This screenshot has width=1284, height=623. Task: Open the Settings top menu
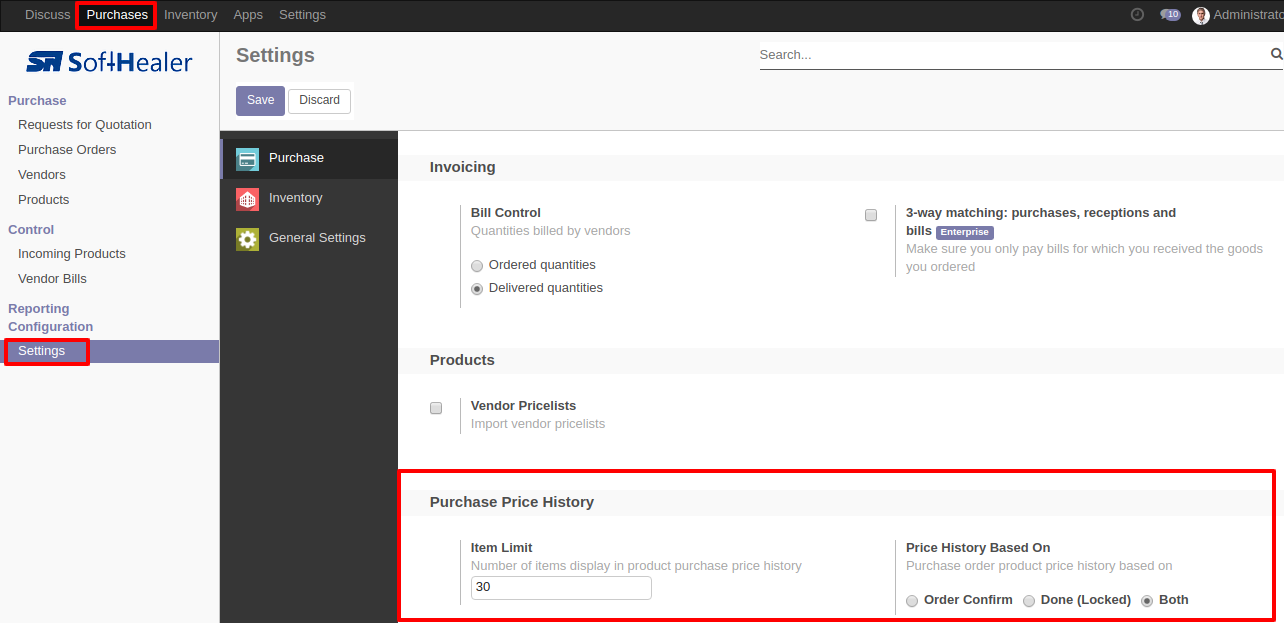pos(302,15)
